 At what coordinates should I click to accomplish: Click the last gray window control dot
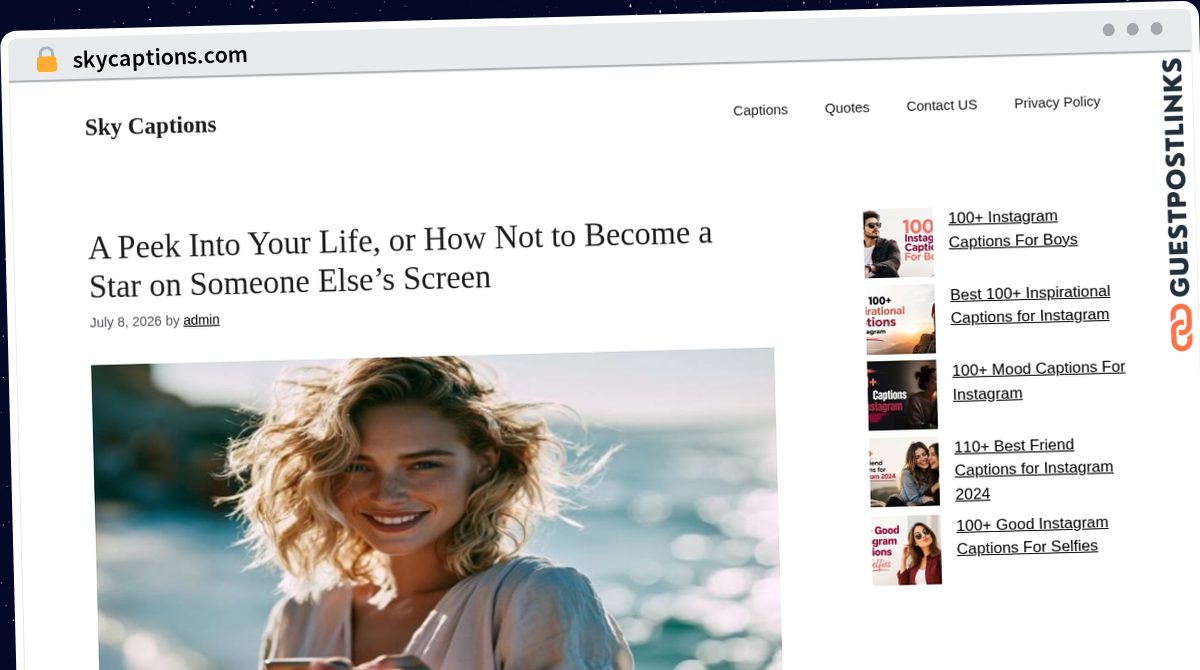[1156, 29]
